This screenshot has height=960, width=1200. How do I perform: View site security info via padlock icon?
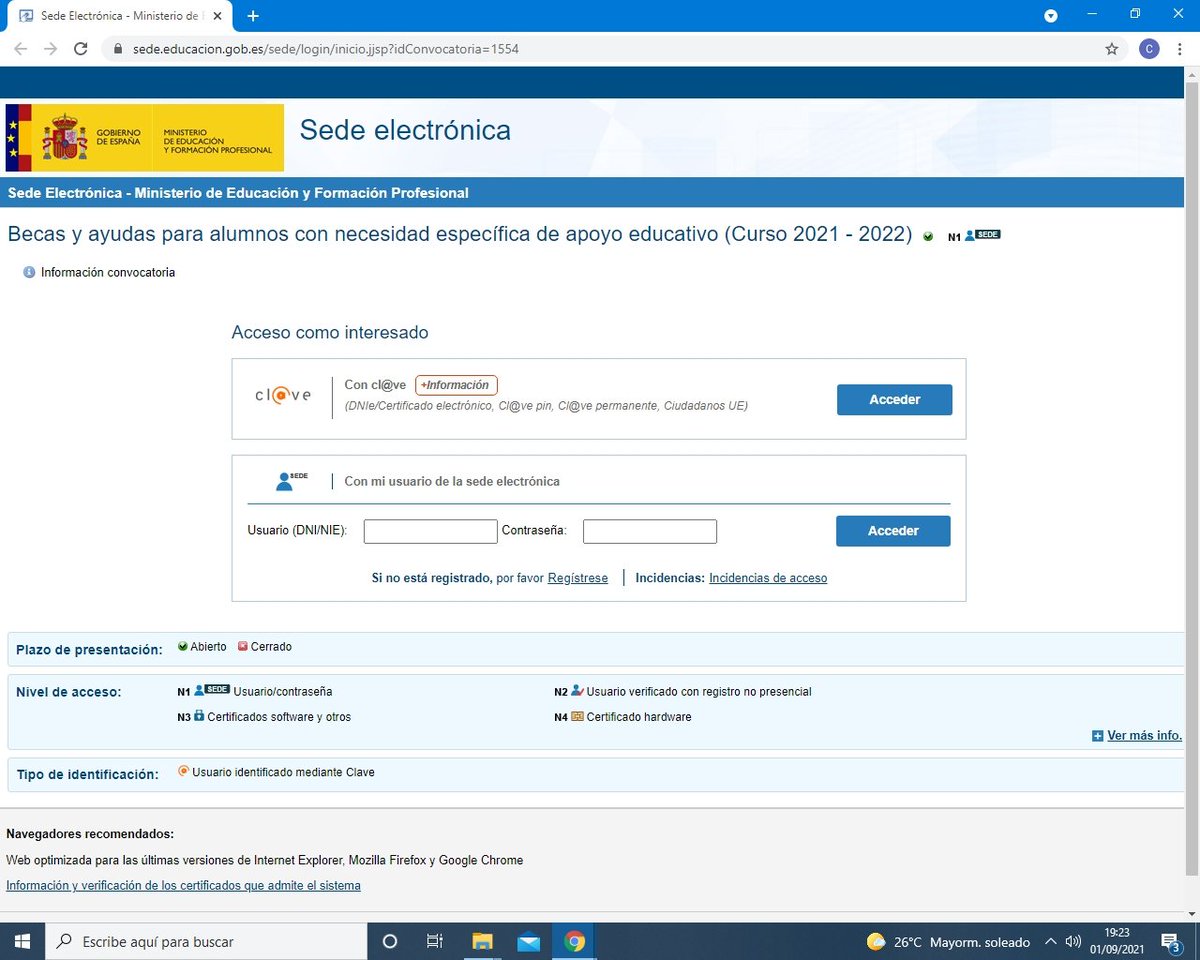[117, 49]
